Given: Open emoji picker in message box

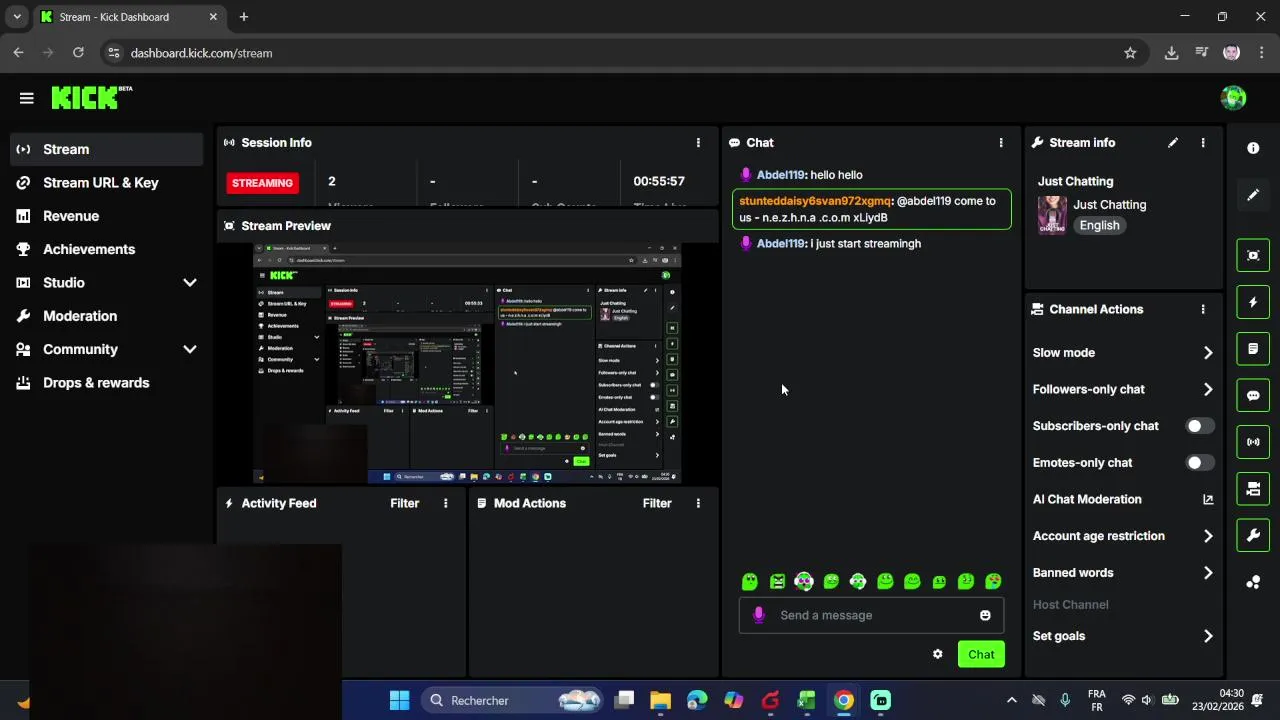Looking at the screenshot, I should pyautogui.click(x=985, y=616).
